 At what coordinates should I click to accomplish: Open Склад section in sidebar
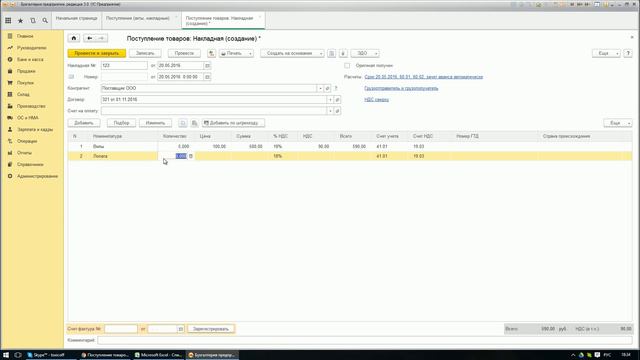click(23, 94)
